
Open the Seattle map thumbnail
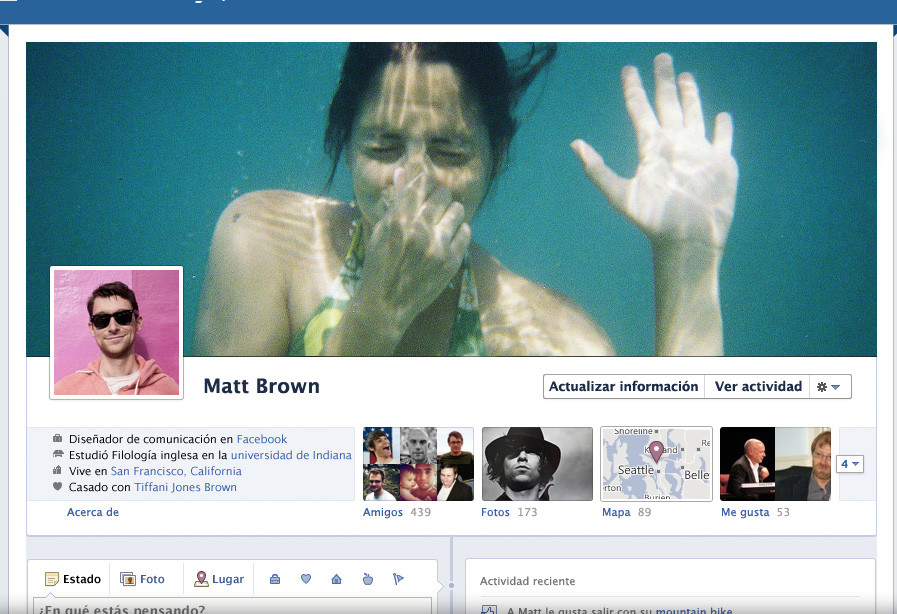click(656, 464)
